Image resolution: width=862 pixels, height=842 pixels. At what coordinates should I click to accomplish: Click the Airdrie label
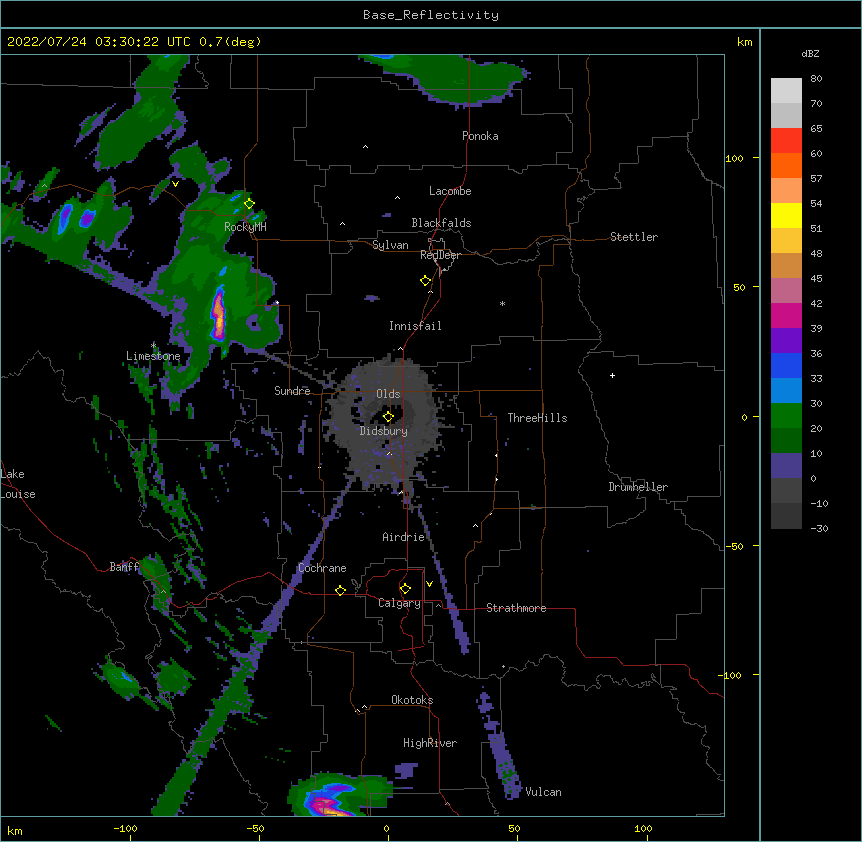point(403,537)
